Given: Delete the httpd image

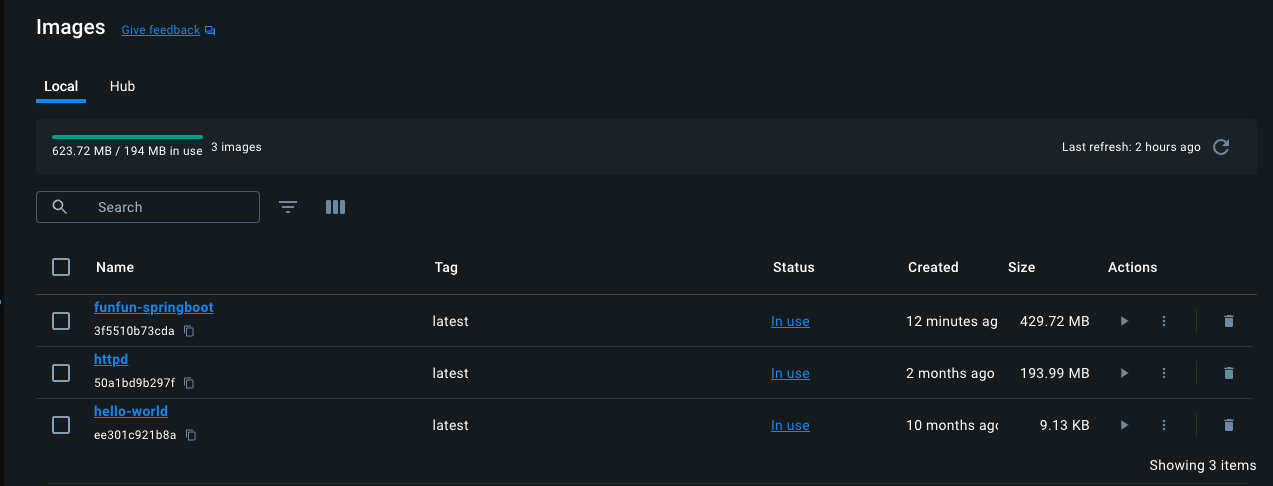Looking at the screenshot, I should pos(1229,373).
